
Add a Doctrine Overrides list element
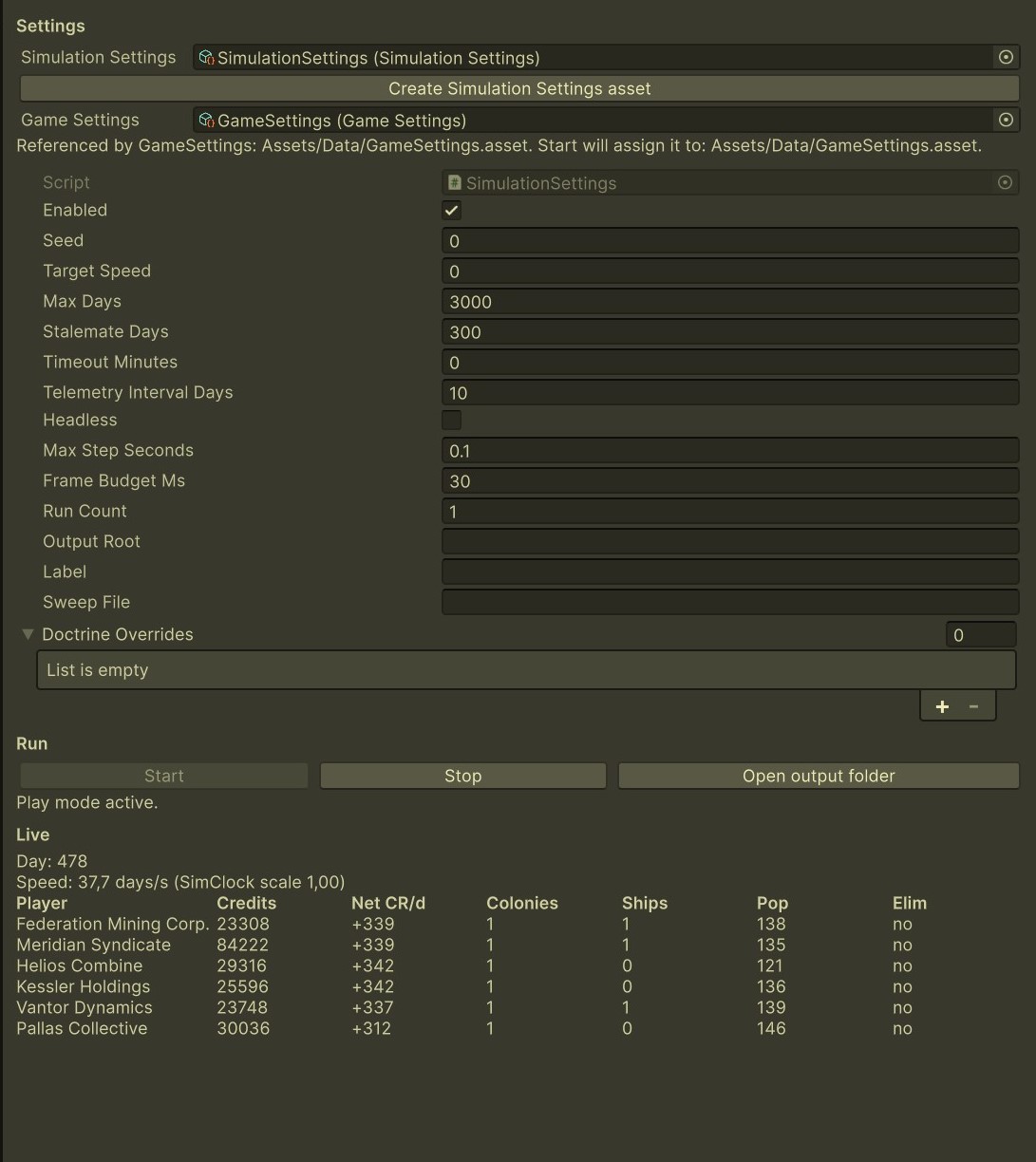click(942, 706)
